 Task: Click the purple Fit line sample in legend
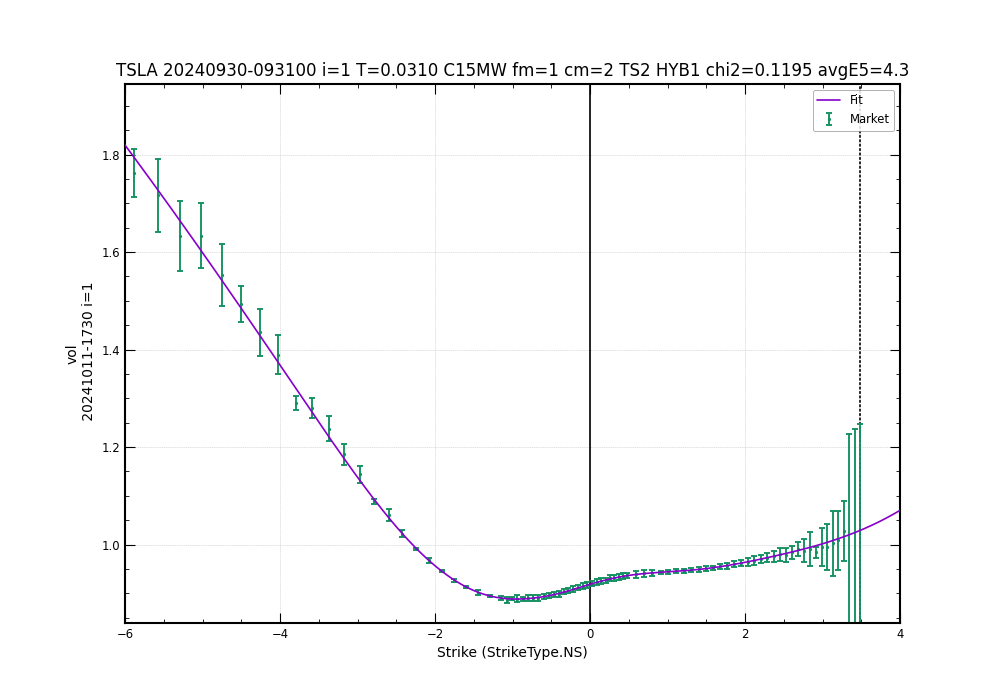point(829,100)
